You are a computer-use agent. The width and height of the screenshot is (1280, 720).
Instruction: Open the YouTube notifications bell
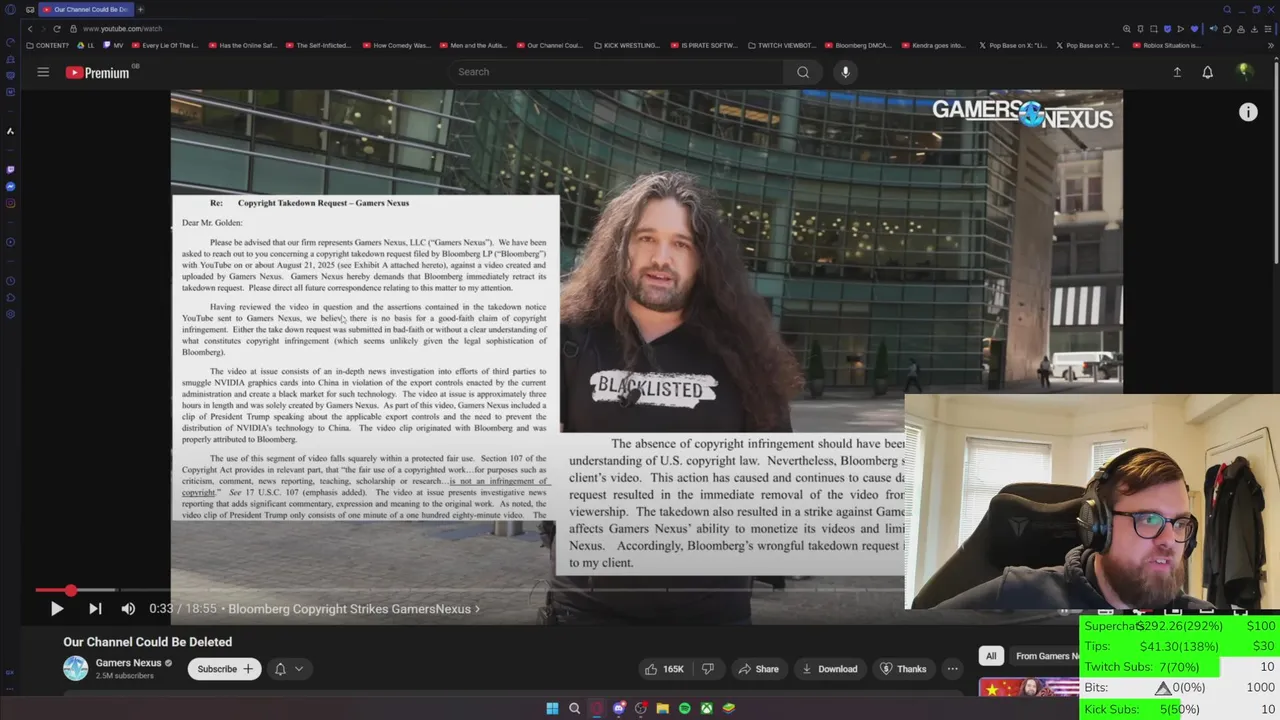1207,72
